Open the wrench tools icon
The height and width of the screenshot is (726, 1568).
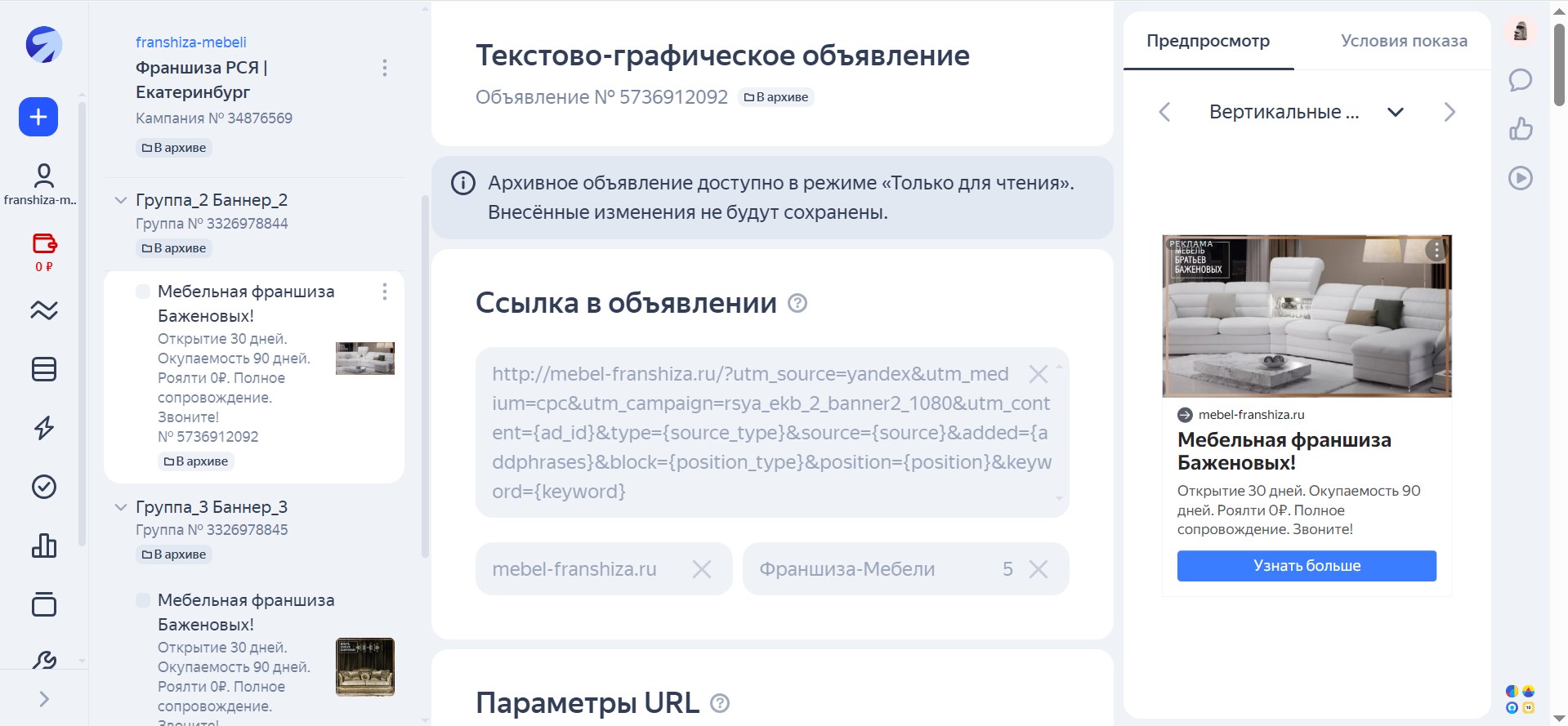(x=44, y=660)
